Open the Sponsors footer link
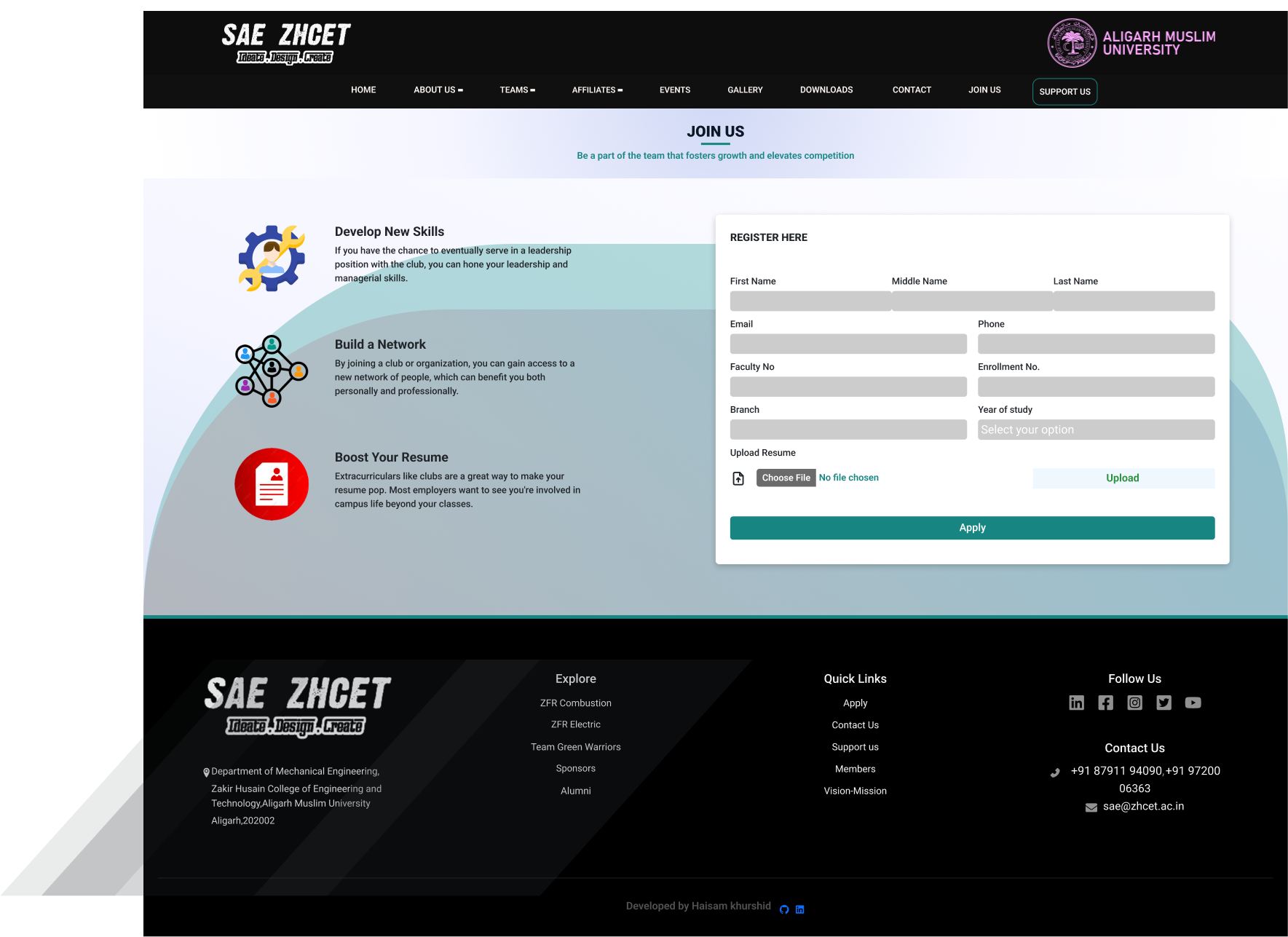The image size is (1288, 937). [575, 769]
